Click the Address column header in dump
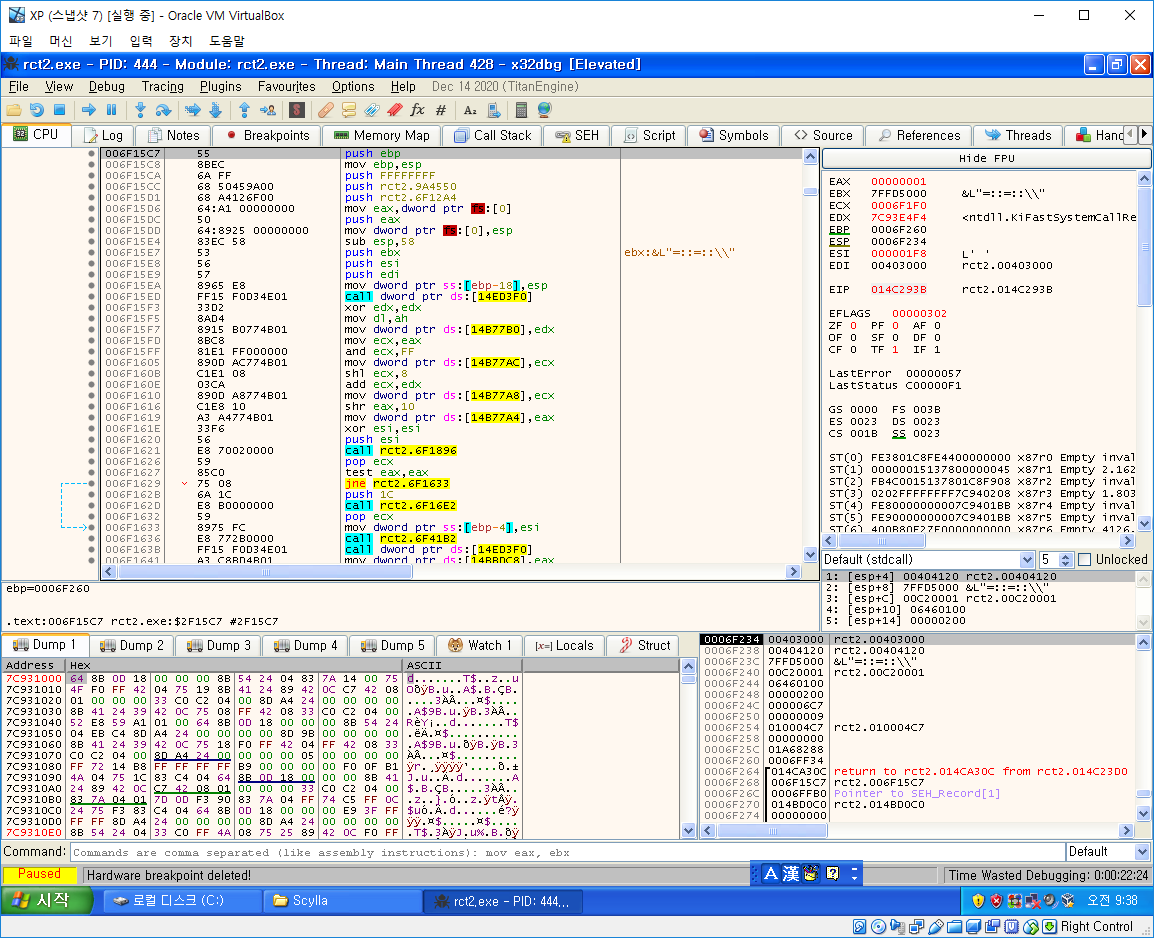The width and height of the screenshot is (1154, 938). click(33, 665)
